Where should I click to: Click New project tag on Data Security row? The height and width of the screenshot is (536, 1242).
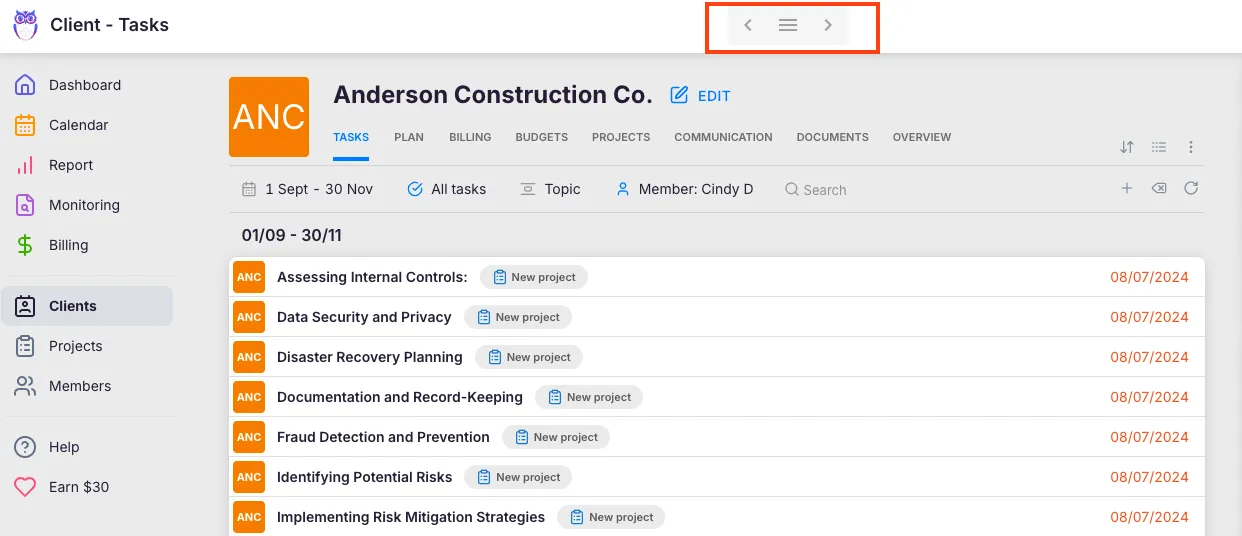[518, 317]
